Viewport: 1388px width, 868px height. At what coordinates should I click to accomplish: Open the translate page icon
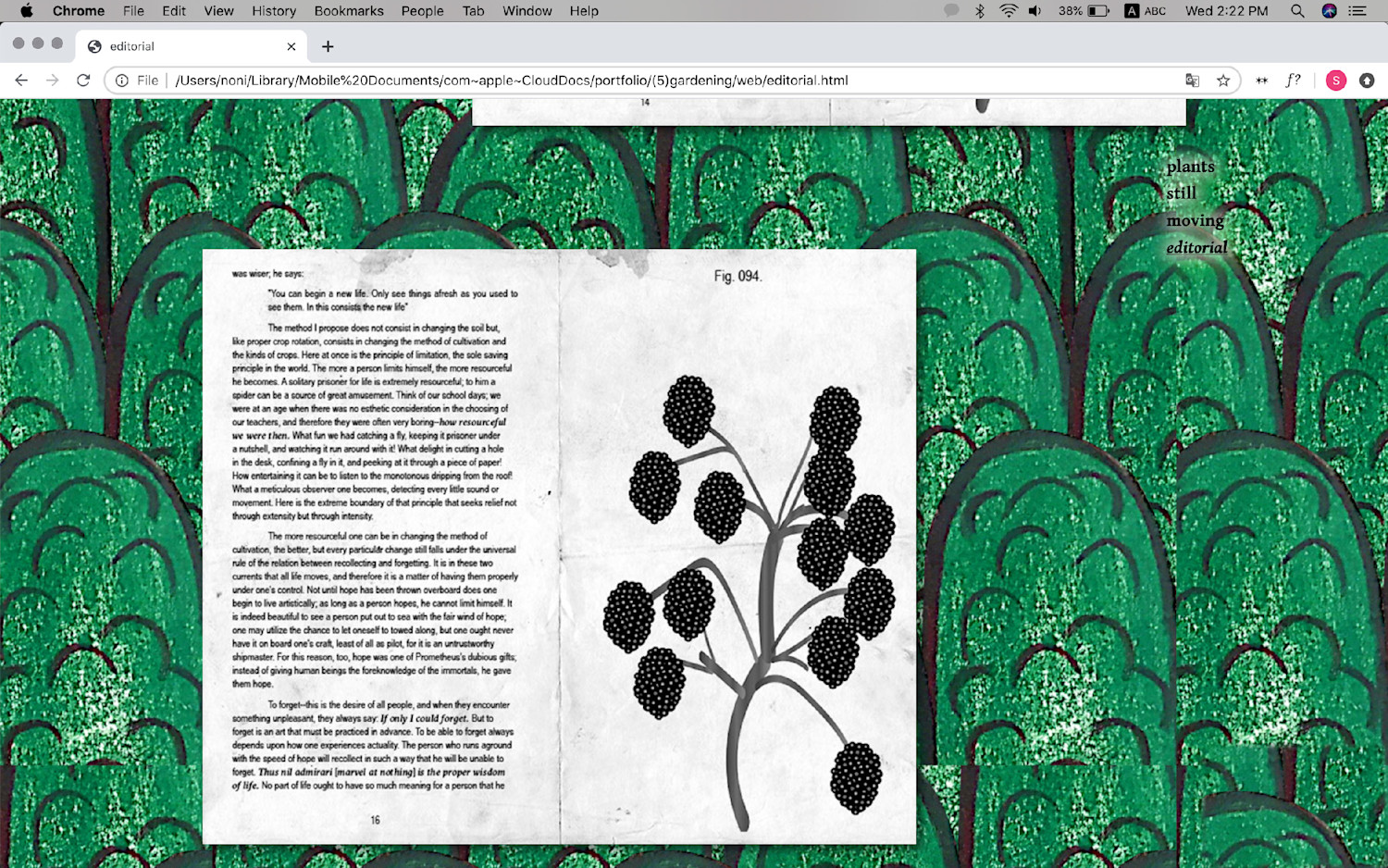(1192, 81)
